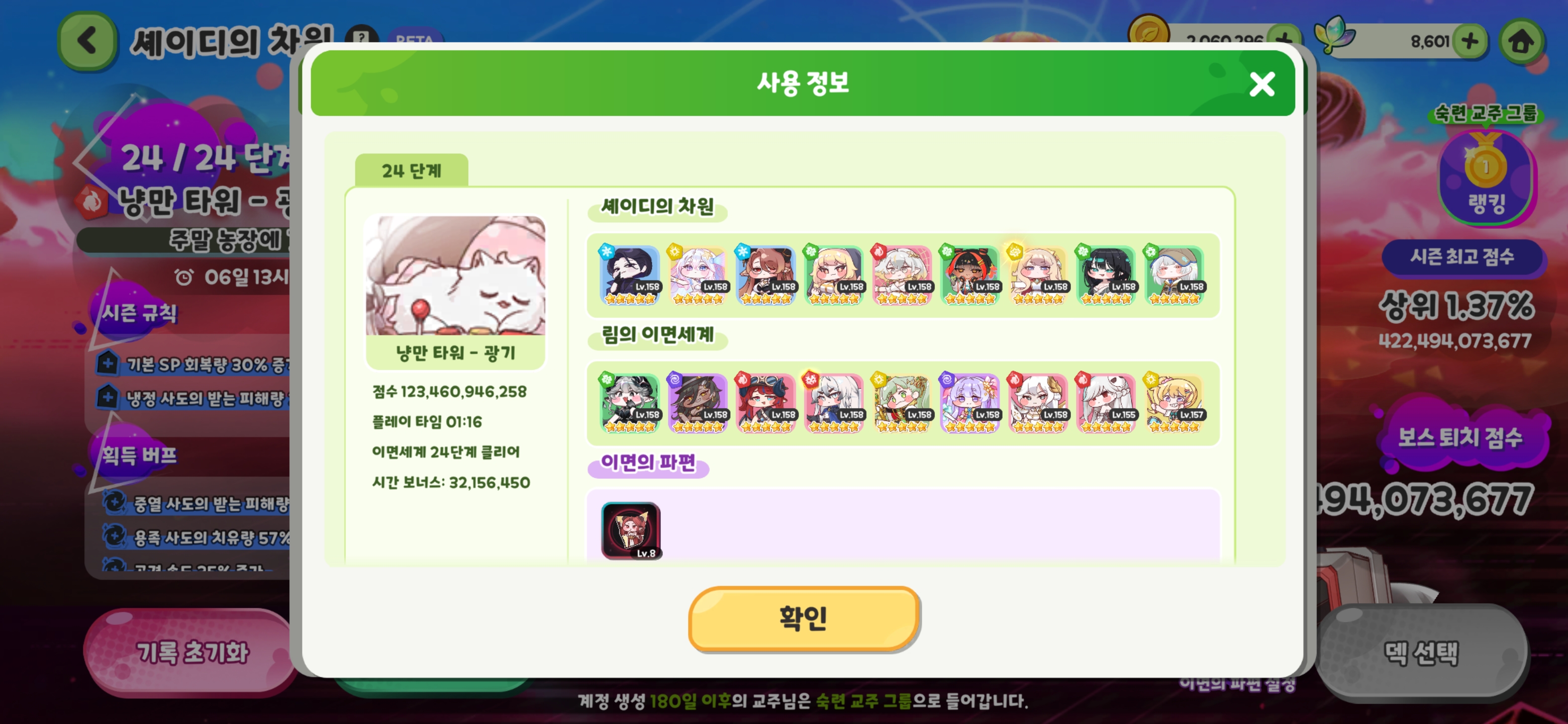This screenshot has width=1568, height=724.
Task: Open the 24 단계 tab
Action: click(412, 170)
